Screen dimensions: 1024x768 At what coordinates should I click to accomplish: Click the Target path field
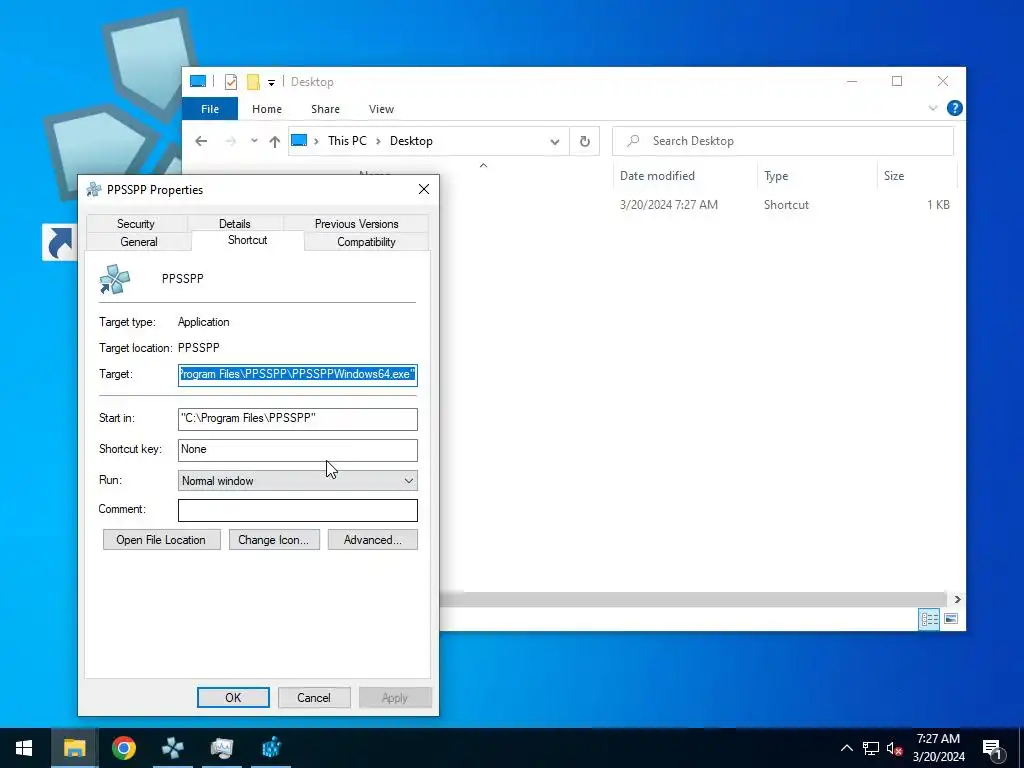298,375
